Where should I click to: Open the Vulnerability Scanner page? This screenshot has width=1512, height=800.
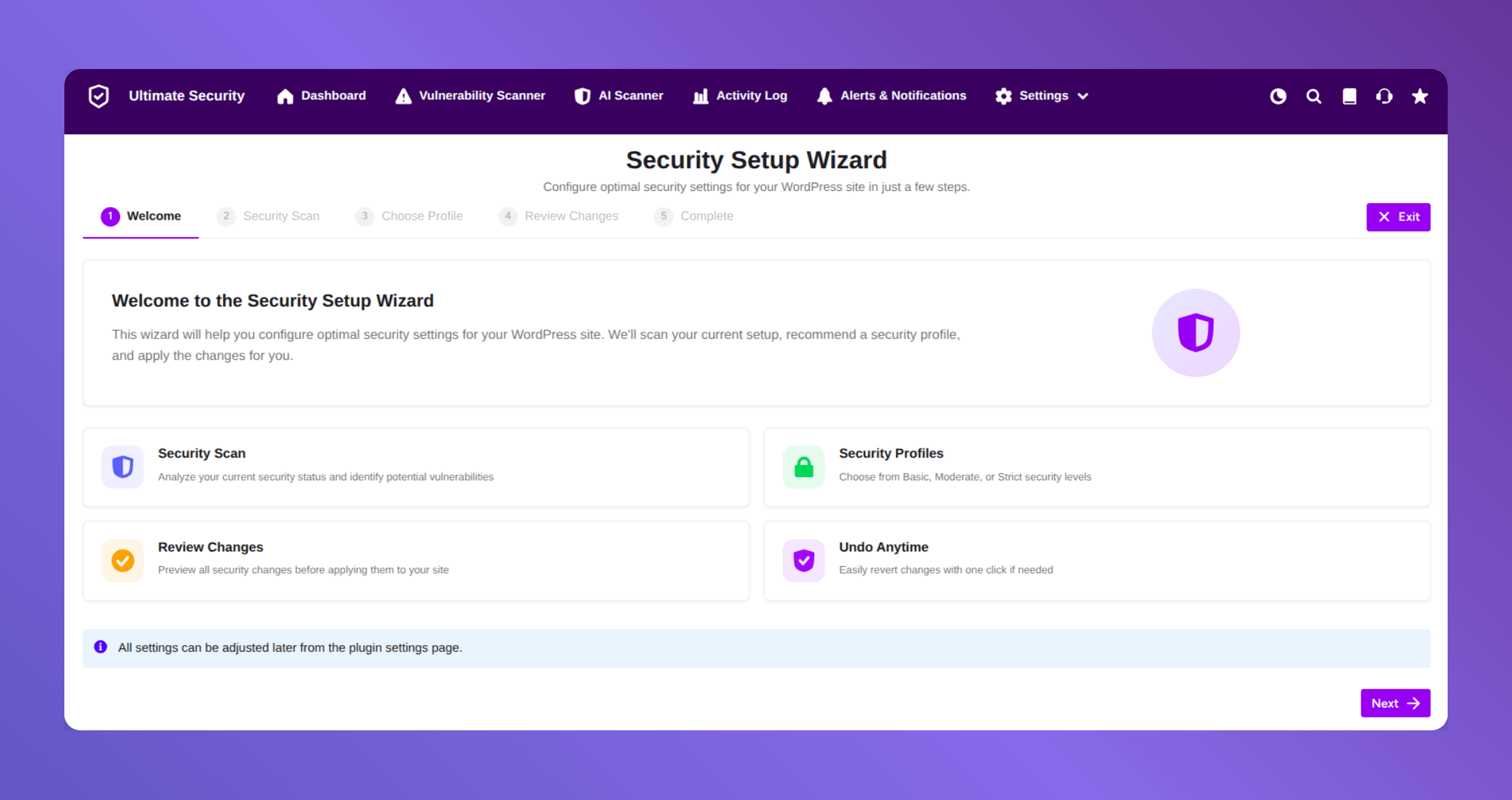pyautogui.click(x=470, y=96)
